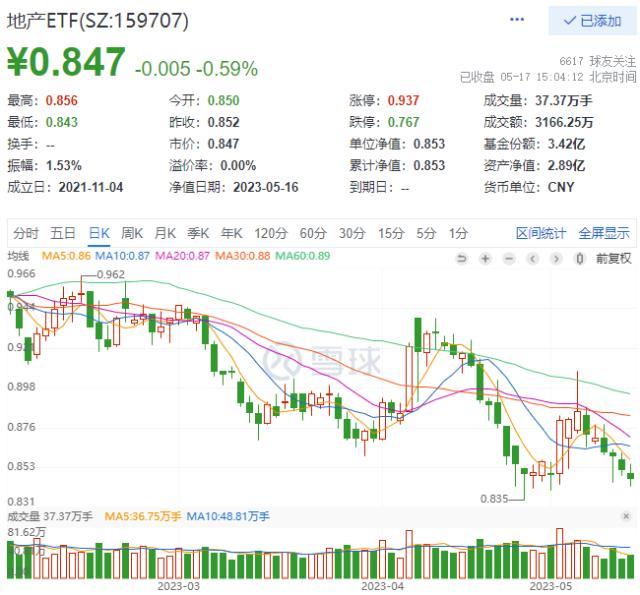
Task: Click the MA60:0.89 indicator label
Action: click(302, 256)
